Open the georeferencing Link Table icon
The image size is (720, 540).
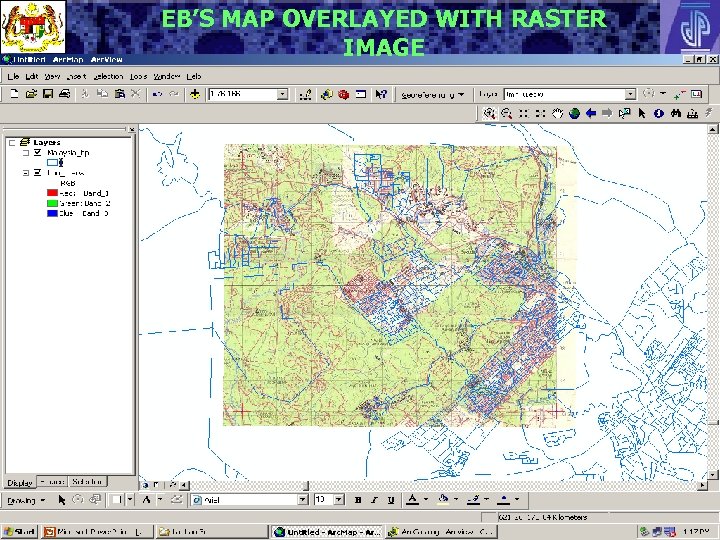click(697, 94)
